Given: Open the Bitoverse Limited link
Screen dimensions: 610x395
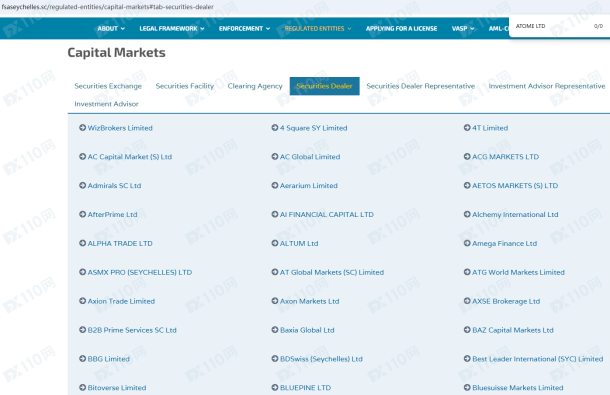Looking at the screenshot, I should pyautogui.click(x=117, y=388).
